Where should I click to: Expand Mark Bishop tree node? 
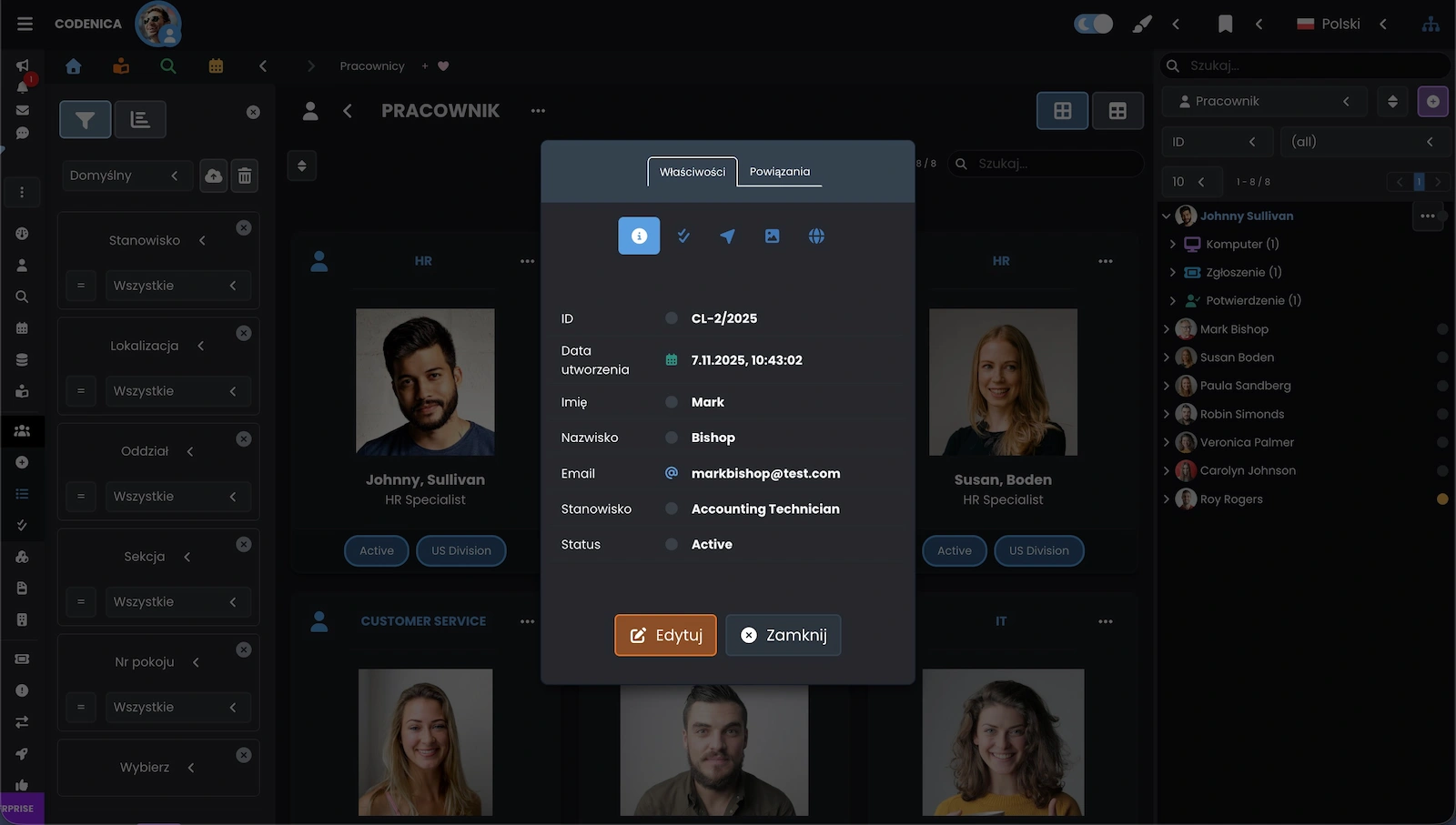[1167, 329]
